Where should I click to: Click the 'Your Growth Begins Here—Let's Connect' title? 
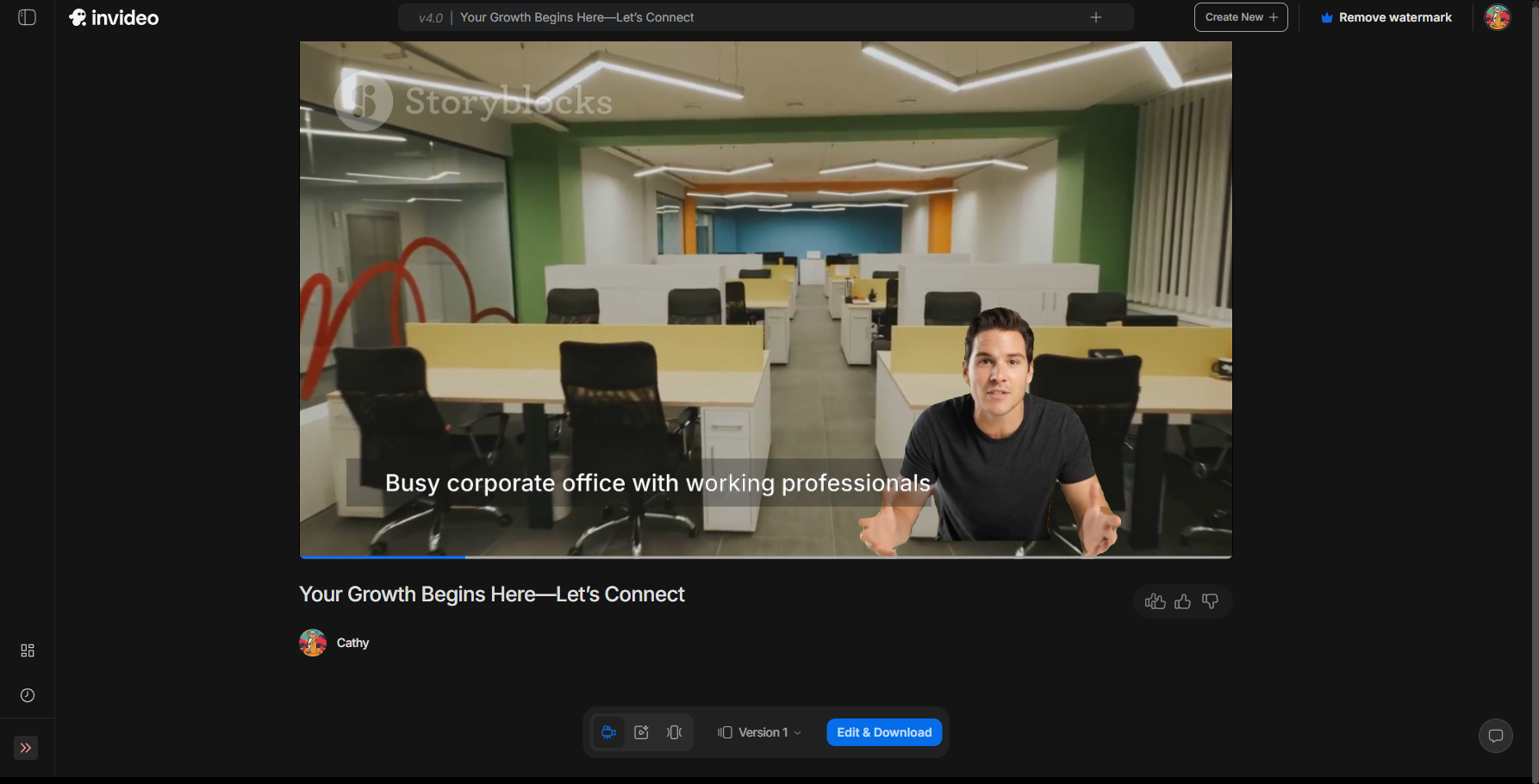click(492, 594)
